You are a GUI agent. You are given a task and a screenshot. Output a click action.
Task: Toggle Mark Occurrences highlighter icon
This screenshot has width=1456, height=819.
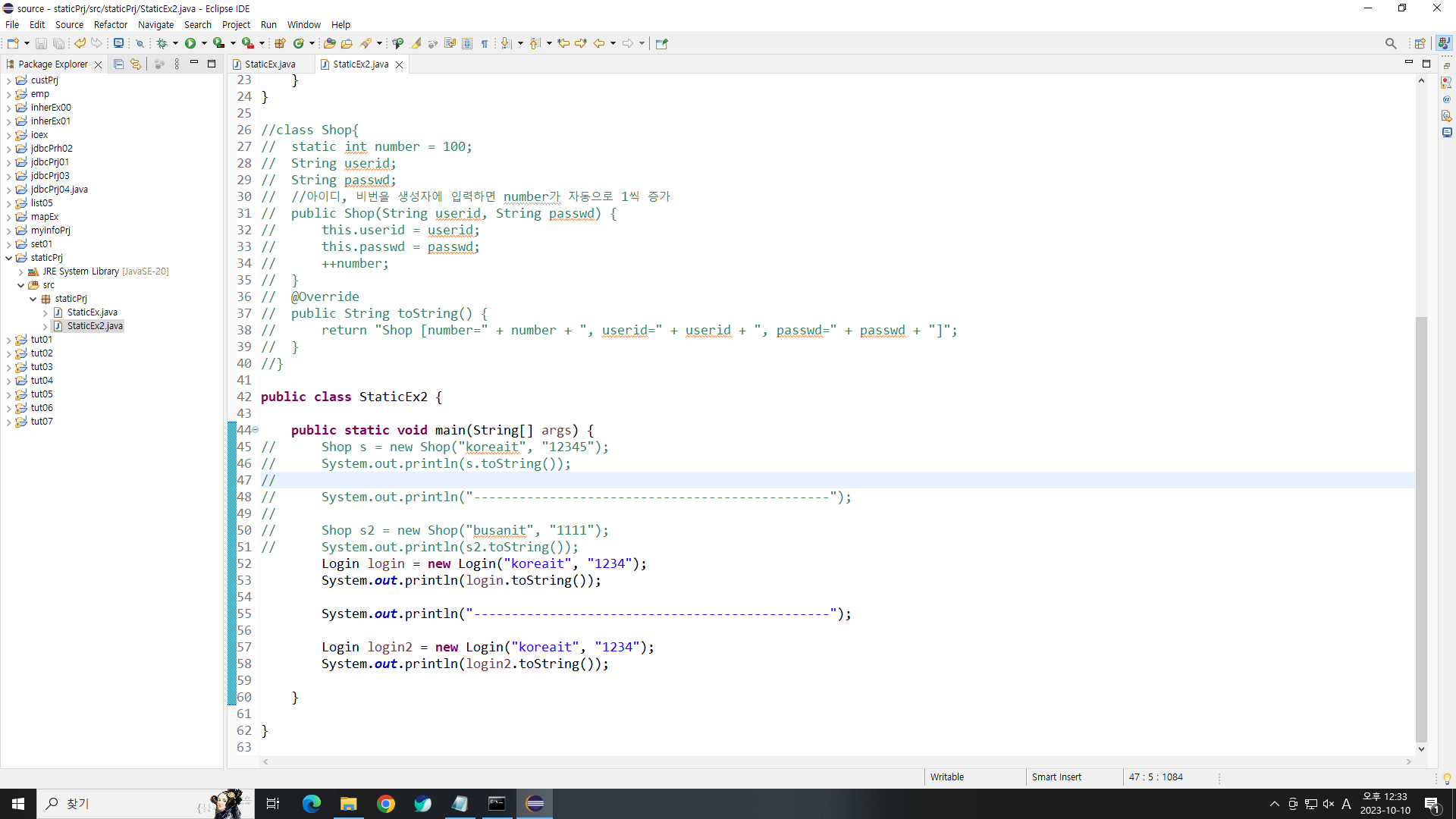tap(416, 43)
